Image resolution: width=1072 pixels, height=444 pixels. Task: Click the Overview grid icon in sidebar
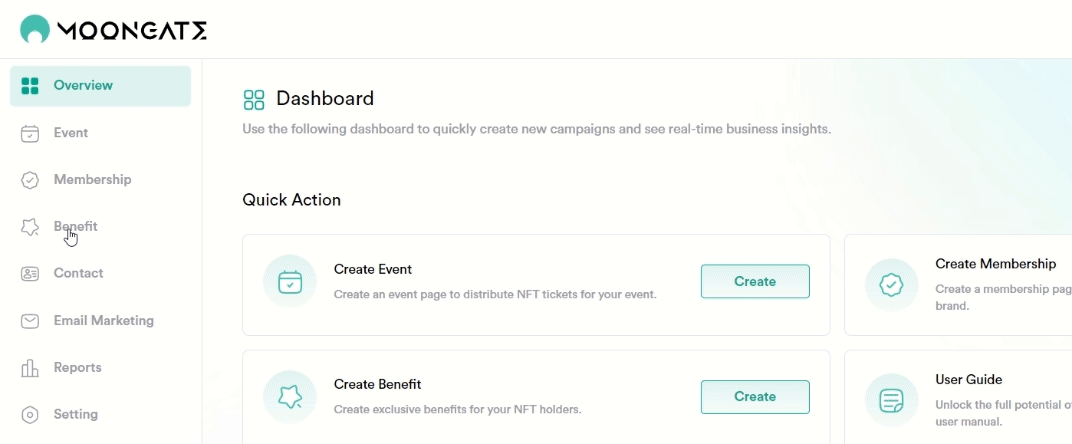30,86
